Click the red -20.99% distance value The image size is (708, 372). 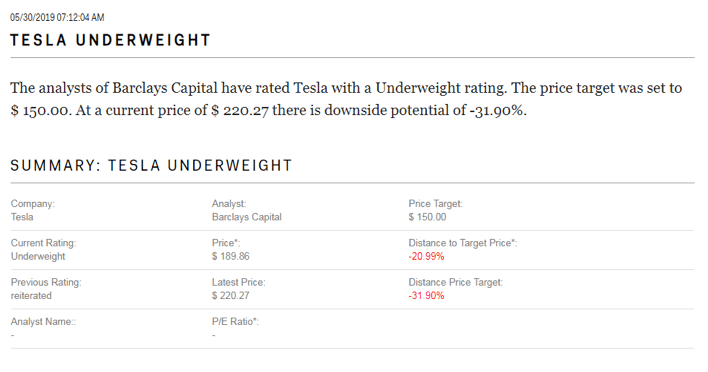coord(426,256)
